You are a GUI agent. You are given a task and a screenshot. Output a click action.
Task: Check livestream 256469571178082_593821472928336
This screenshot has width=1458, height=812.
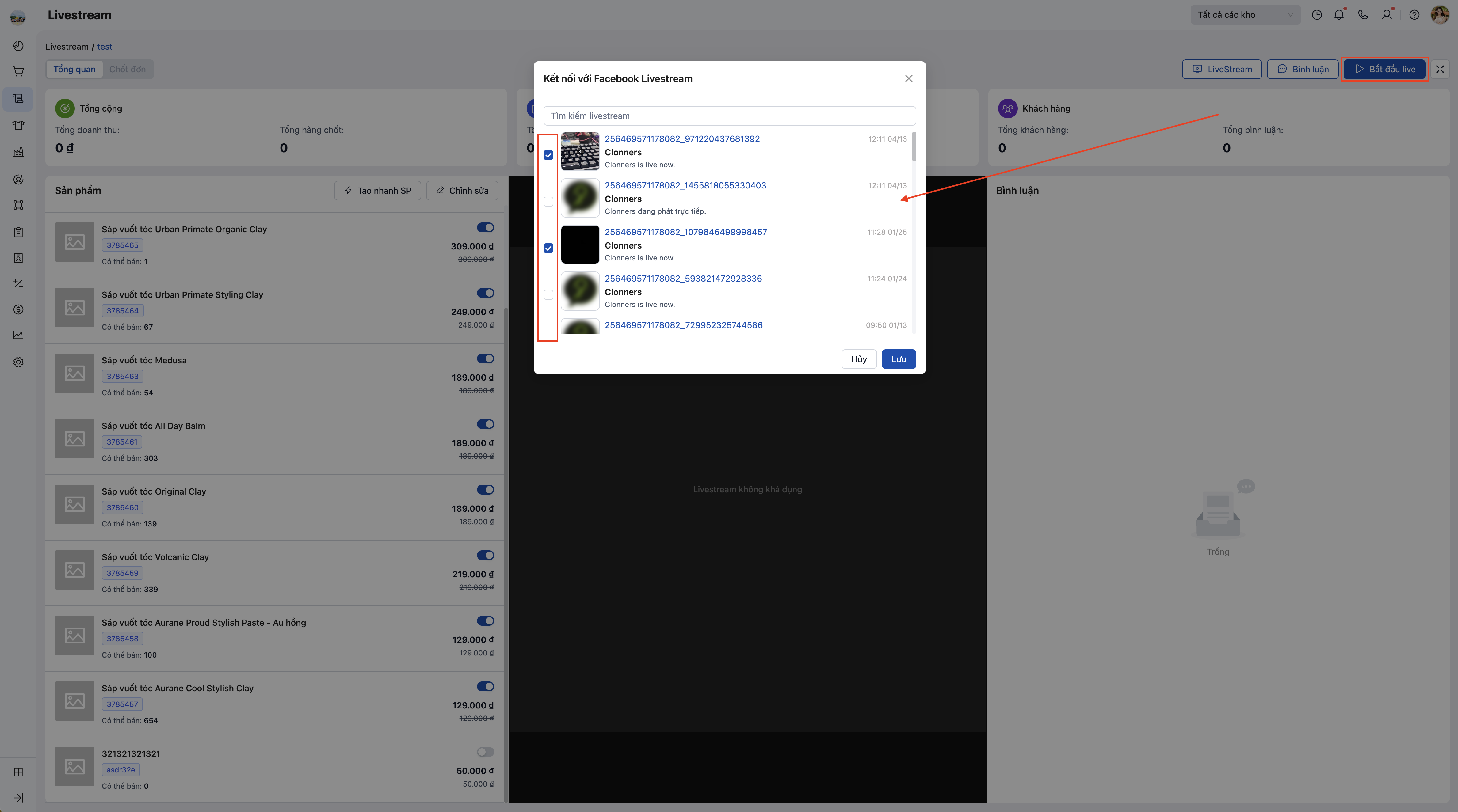point(548,294)
